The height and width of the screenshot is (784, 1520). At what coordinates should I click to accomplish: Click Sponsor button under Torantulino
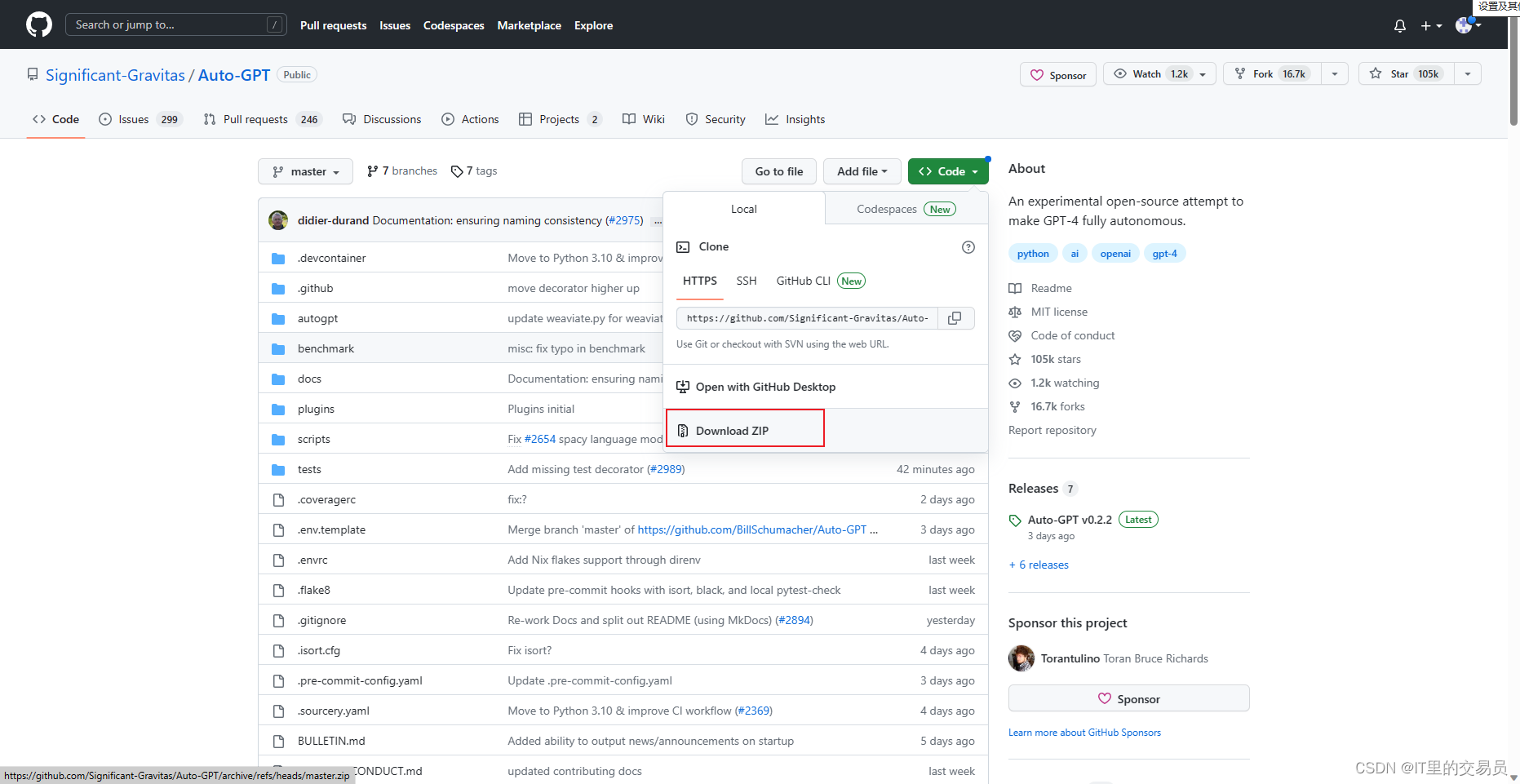pyautogui.click(x=1129, y=698)
